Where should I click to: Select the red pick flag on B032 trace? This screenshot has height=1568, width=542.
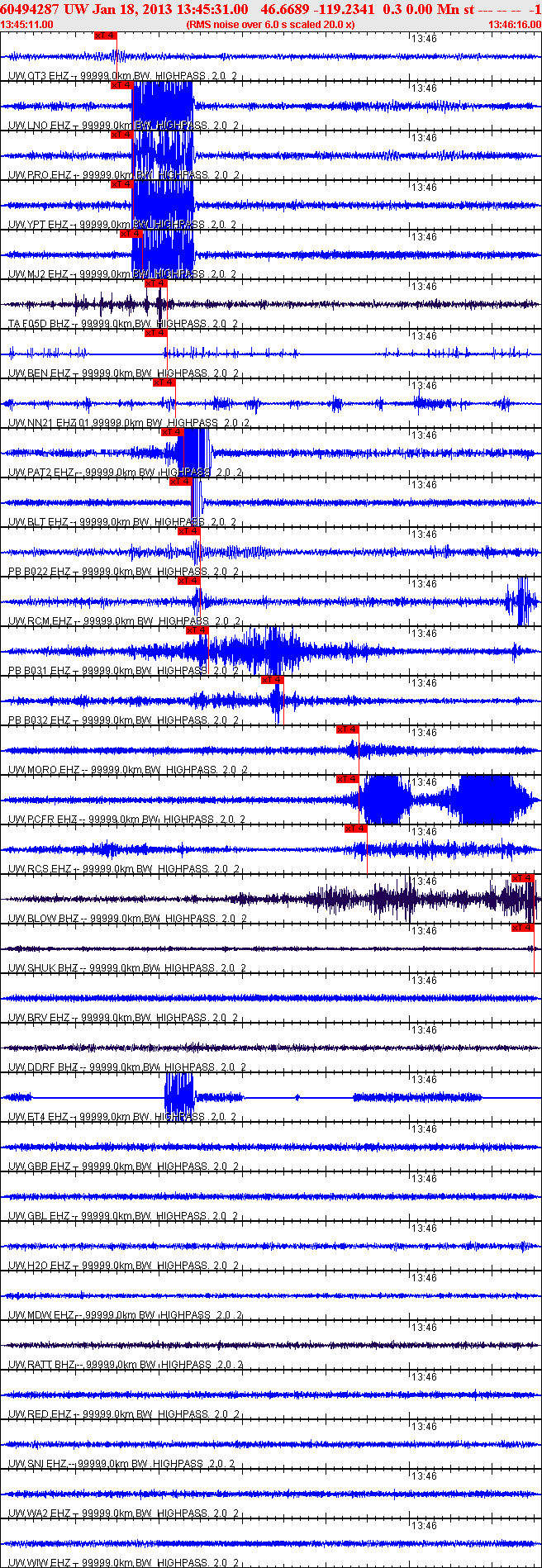pos(272,680)
